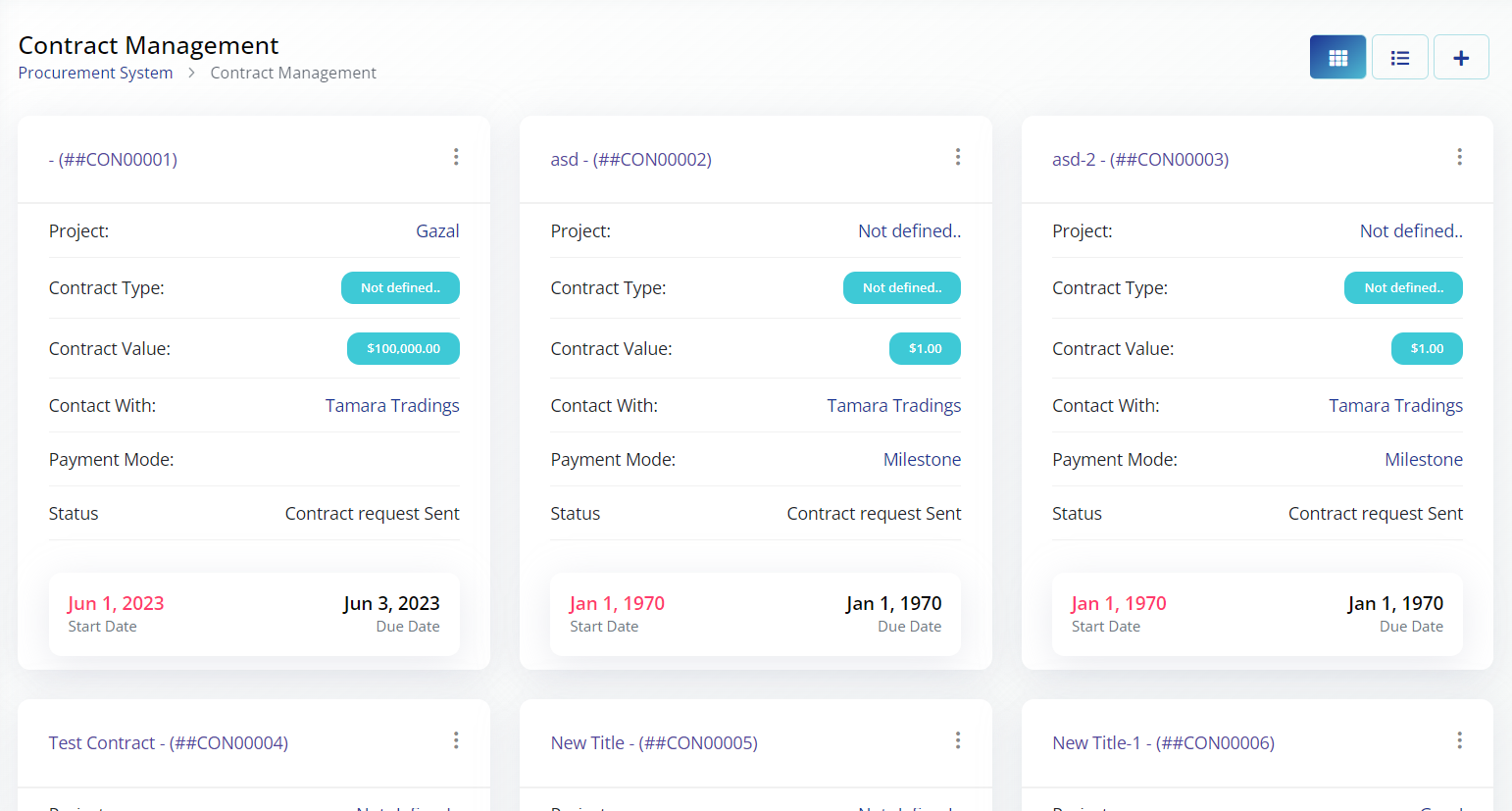The width and height of the screenshot is (1512, 811).
Task: Open contract titled (##CON00001)
Action: point(113,160)
